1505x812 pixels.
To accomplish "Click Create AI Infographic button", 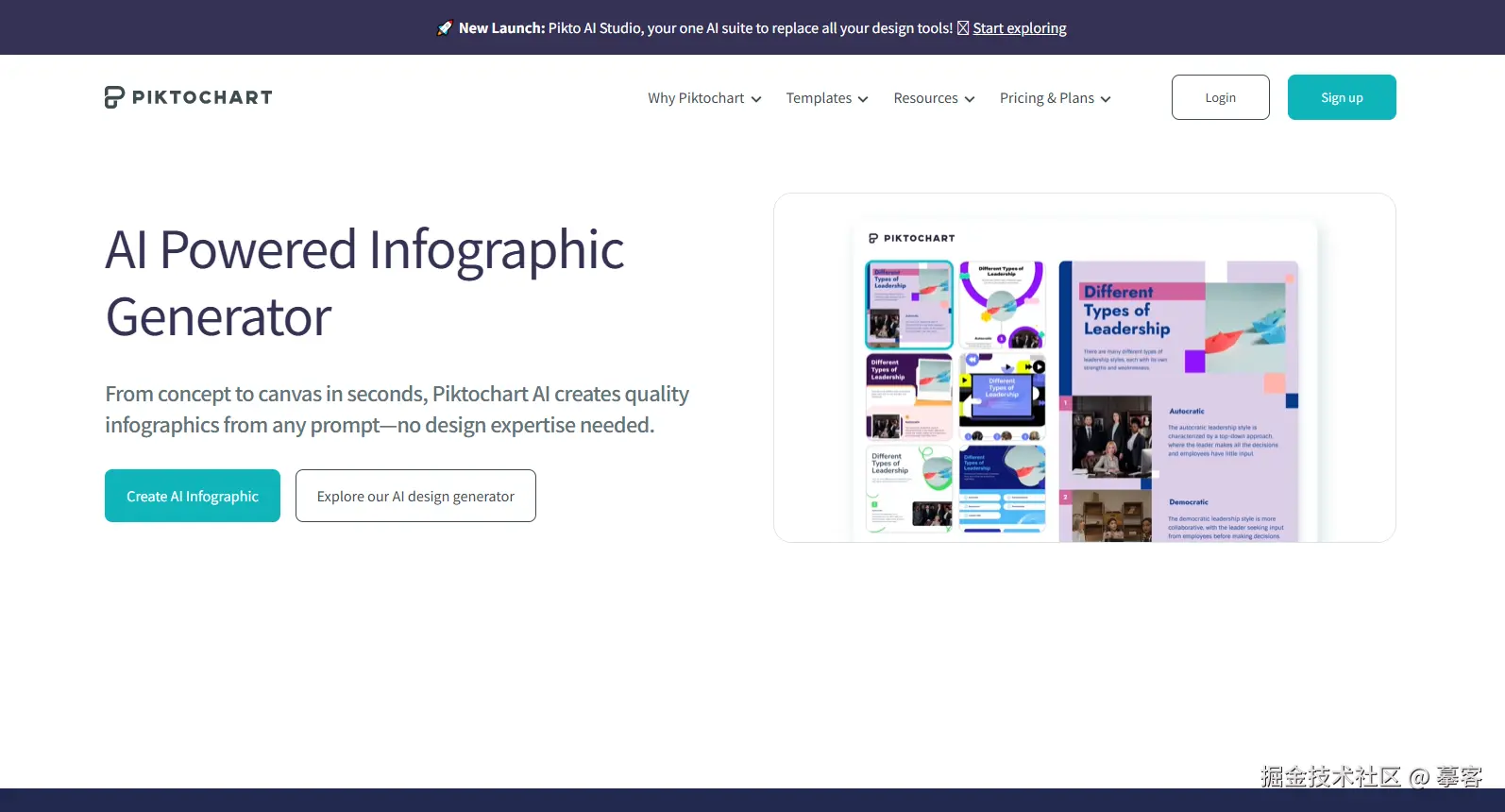I will pos(193,496).
